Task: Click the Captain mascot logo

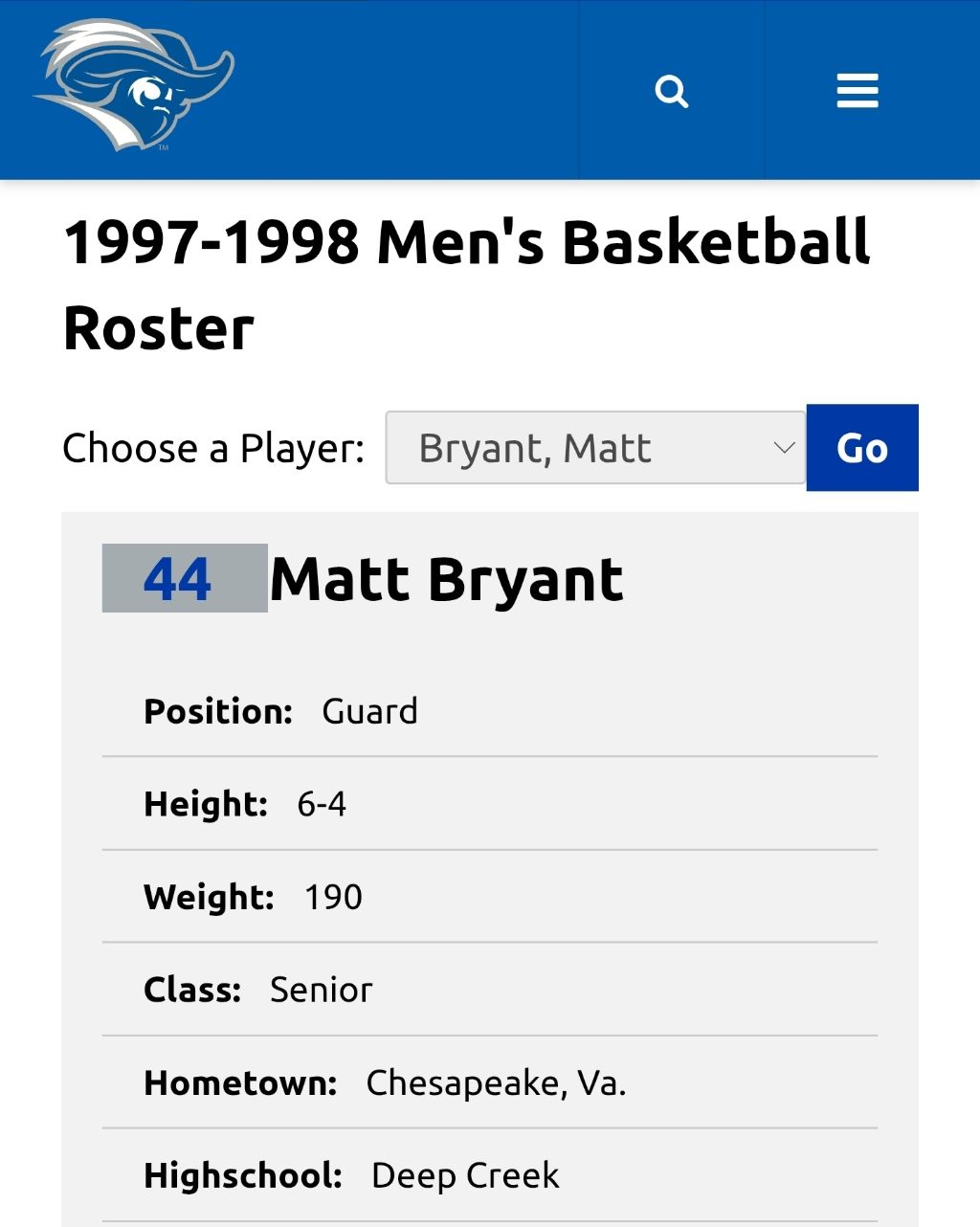Action: (x=133, y=87)
